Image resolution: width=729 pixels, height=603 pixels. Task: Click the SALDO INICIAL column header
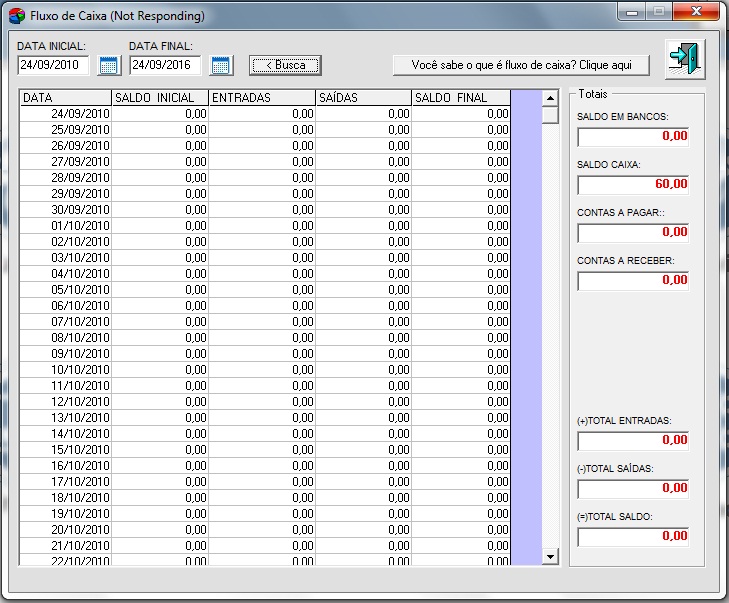click(x=160, y=98)
